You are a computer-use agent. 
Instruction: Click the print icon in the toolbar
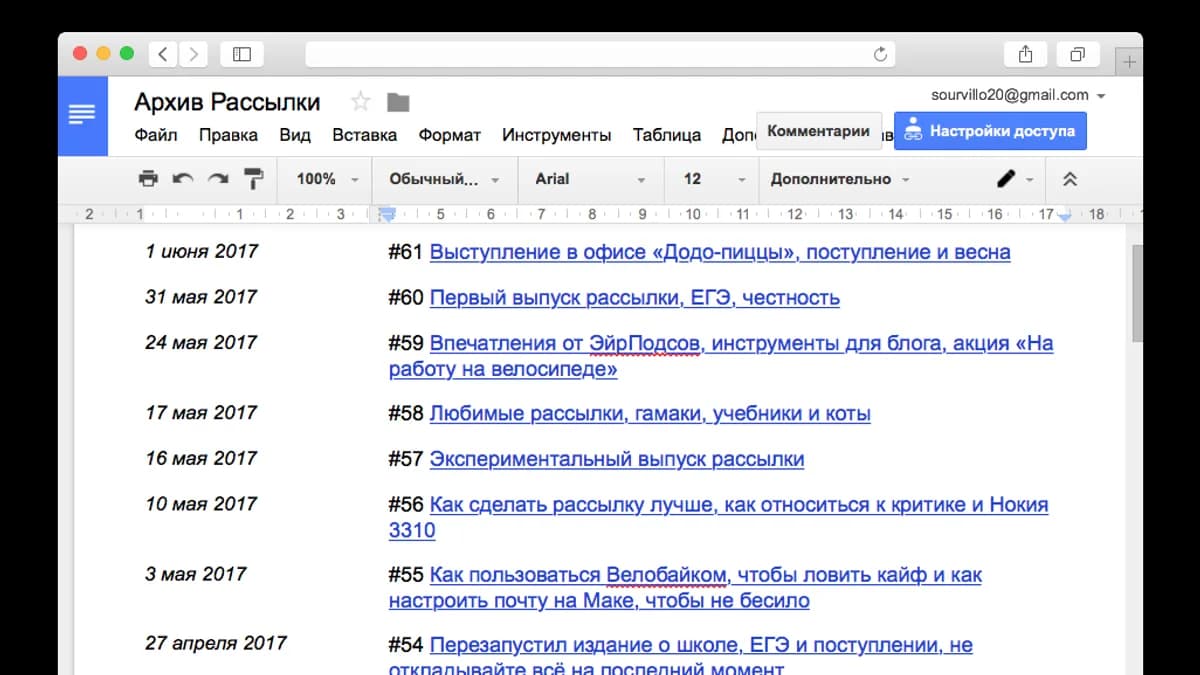148,179
